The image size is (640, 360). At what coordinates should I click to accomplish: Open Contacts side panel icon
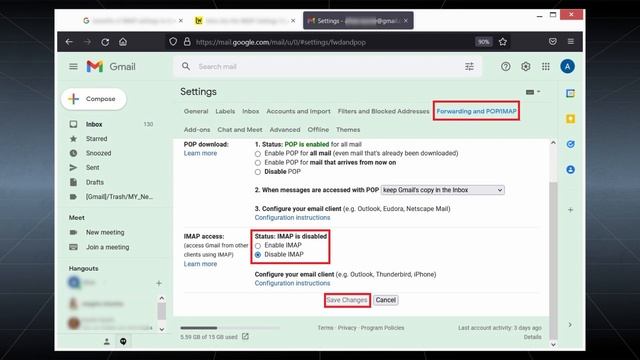[571, 169]
